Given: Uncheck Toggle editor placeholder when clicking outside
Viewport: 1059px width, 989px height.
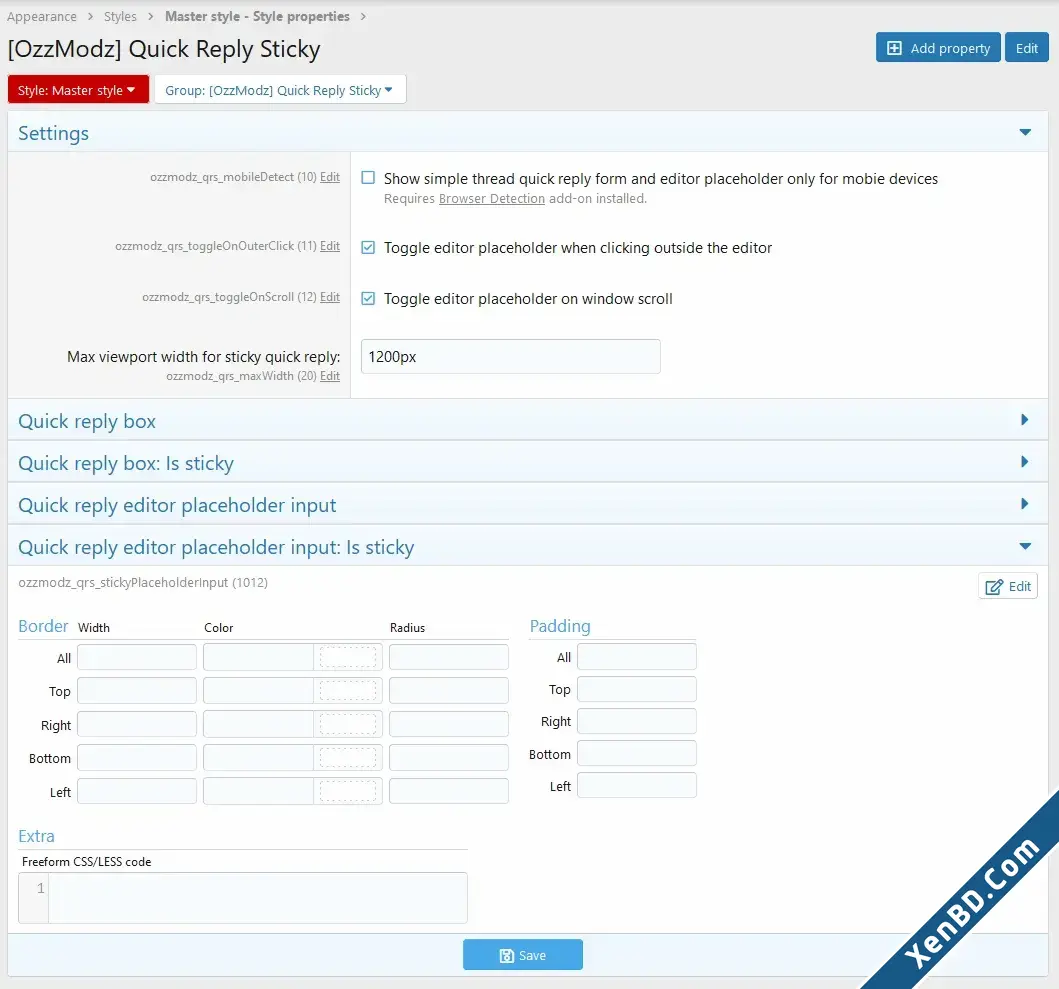Looking at the screenshot, I should [x=368, y=247].
